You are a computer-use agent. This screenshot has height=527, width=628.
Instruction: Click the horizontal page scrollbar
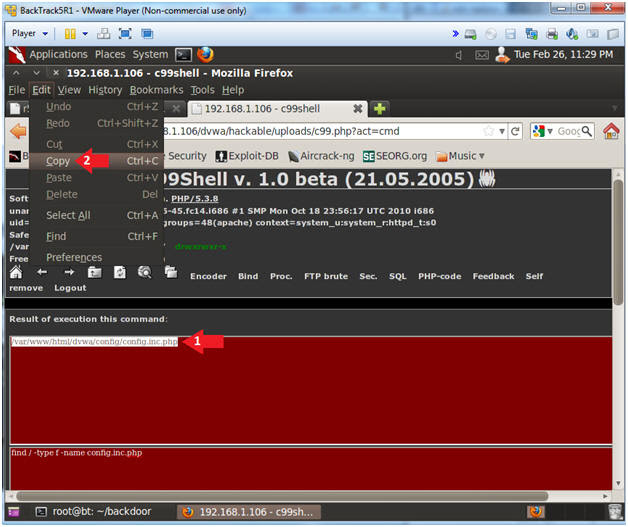tap(282, 496)
